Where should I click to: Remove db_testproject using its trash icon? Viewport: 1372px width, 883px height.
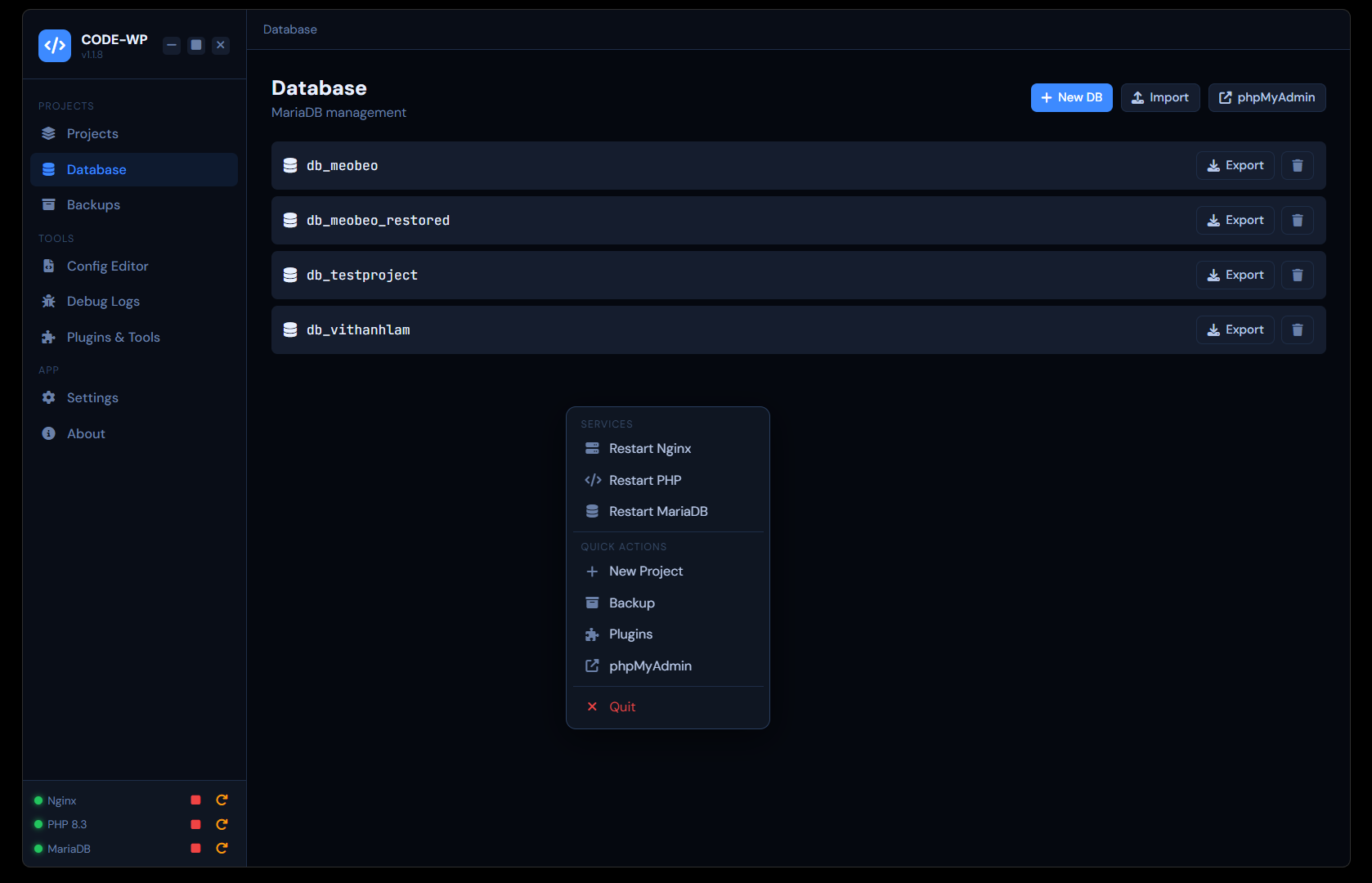[1297, 276]
